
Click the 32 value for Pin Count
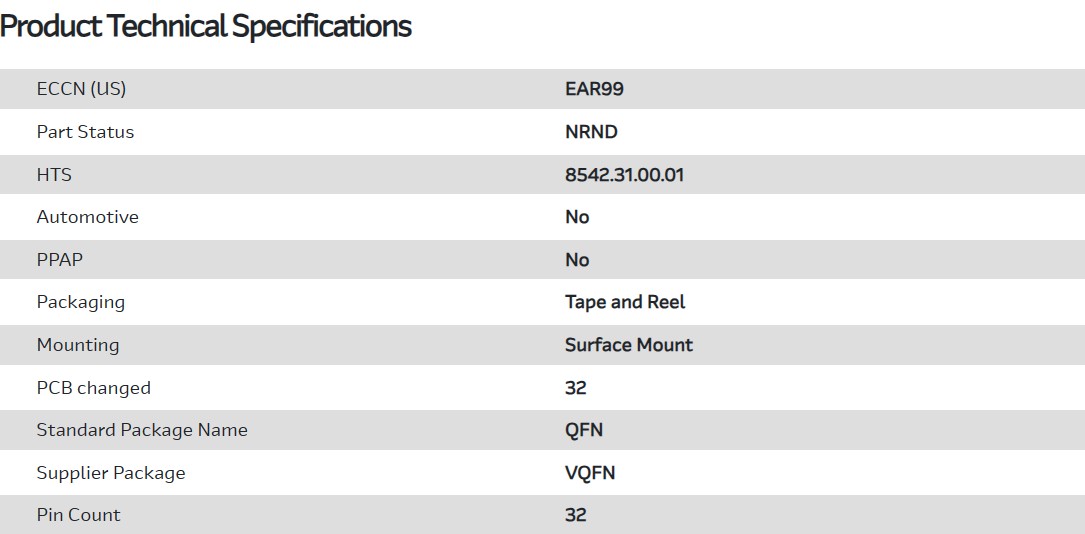pyautogui.click(x=575, y=515)
